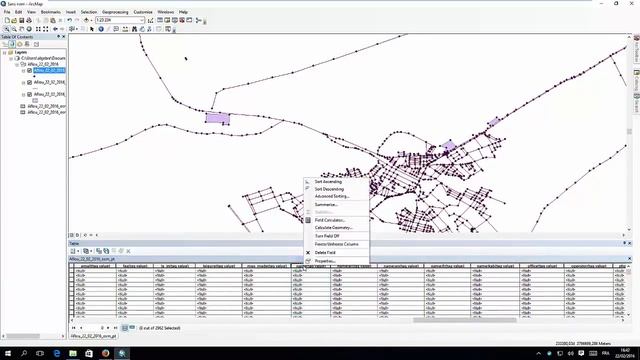
Task: Select the Zoom Out tool
Action: point(14,29)
